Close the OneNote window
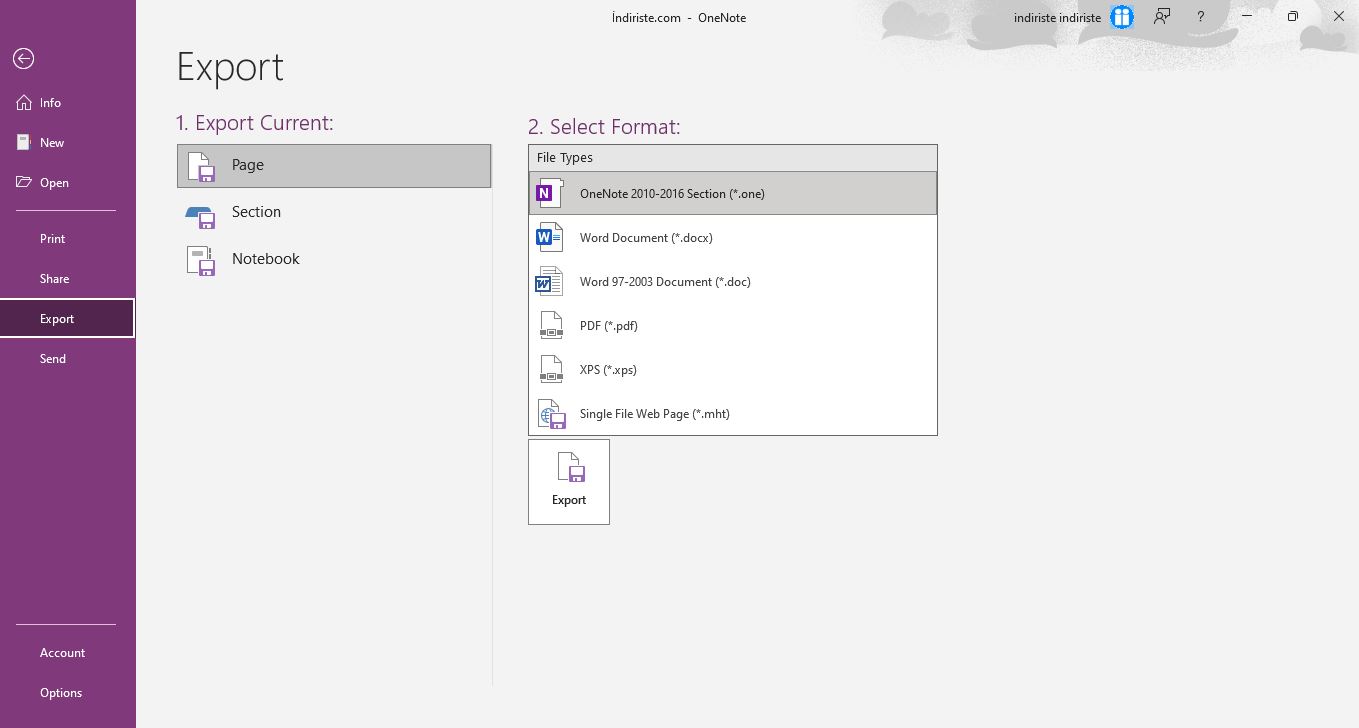Viewport: 1359px width, 728px height. click(x=1338, y=16)
